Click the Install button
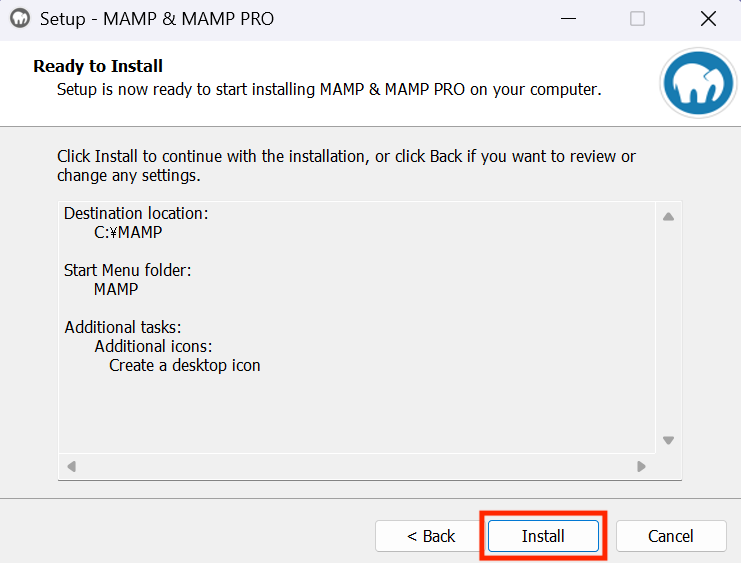 [543, 536]
